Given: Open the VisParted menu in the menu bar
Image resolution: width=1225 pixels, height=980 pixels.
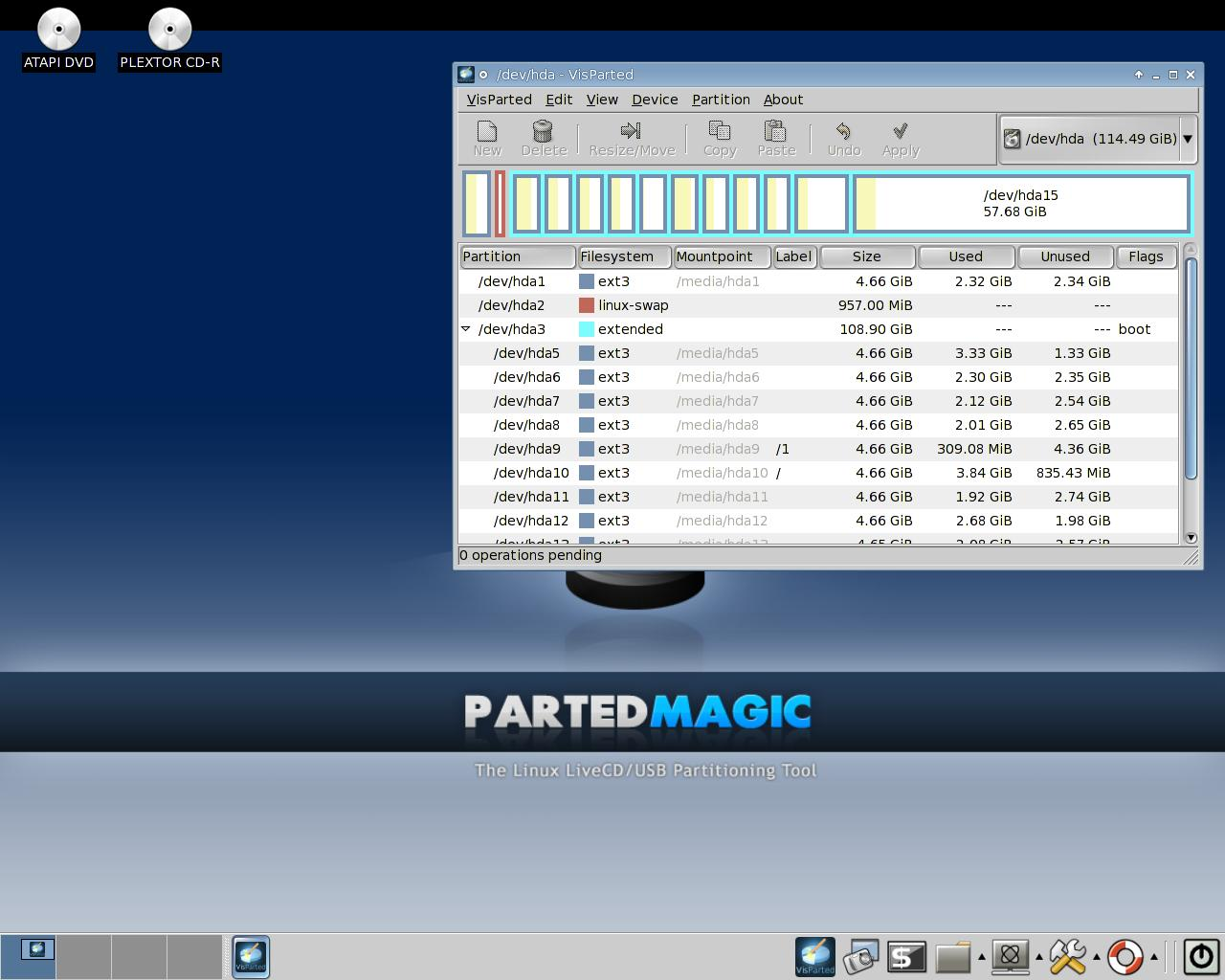Looking at the screenshot, I should [500, 100].
